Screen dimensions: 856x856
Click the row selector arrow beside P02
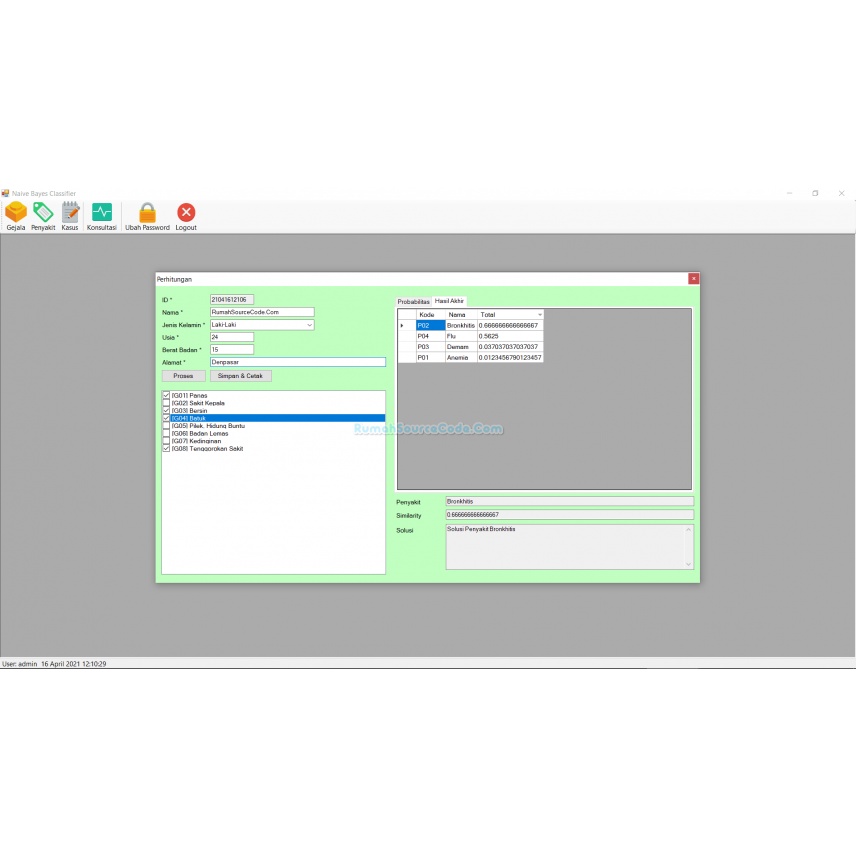coord(402,326)
